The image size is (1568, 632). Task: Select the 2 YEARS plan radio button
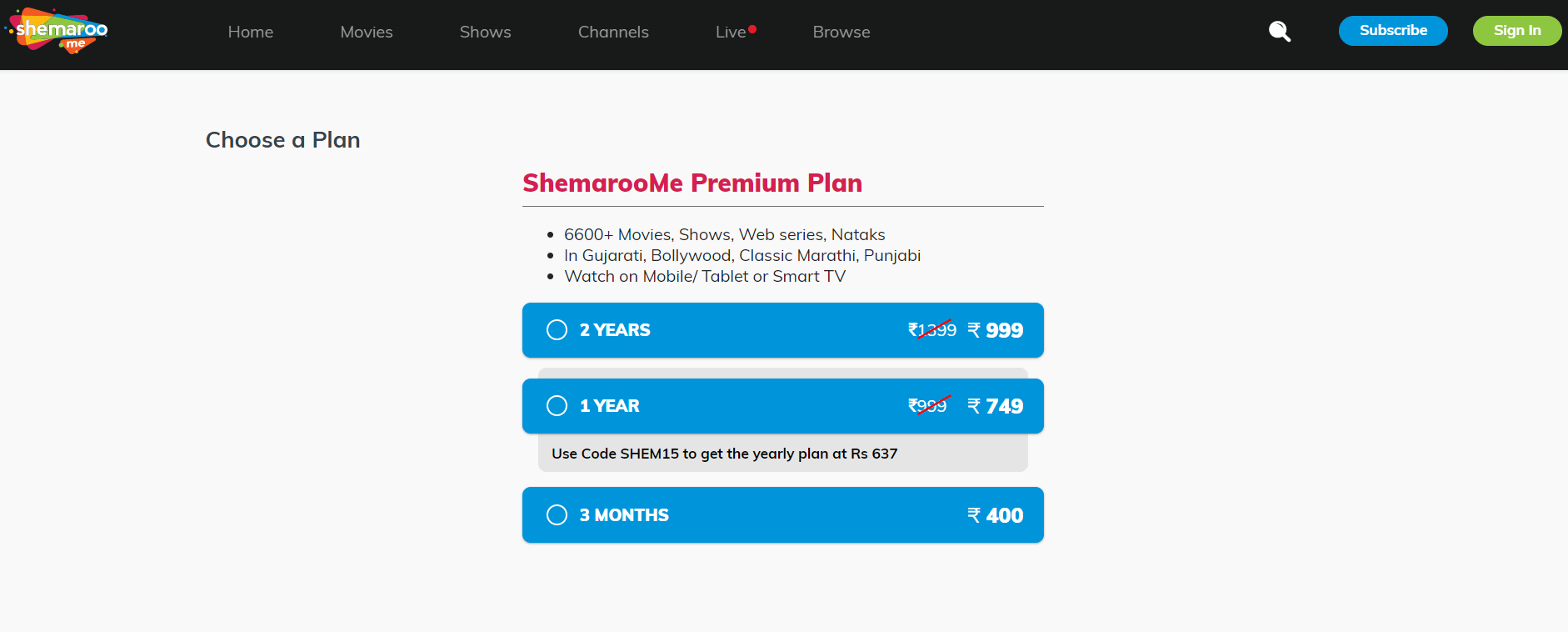point(557,329)
